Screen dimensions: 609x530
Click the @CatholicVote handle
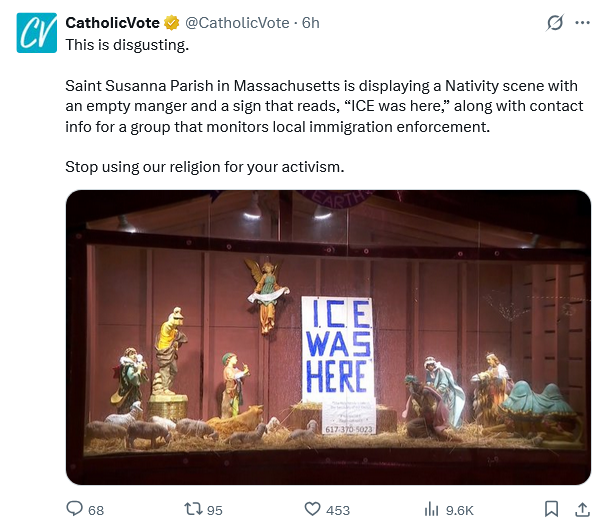[x=237, y=23]
